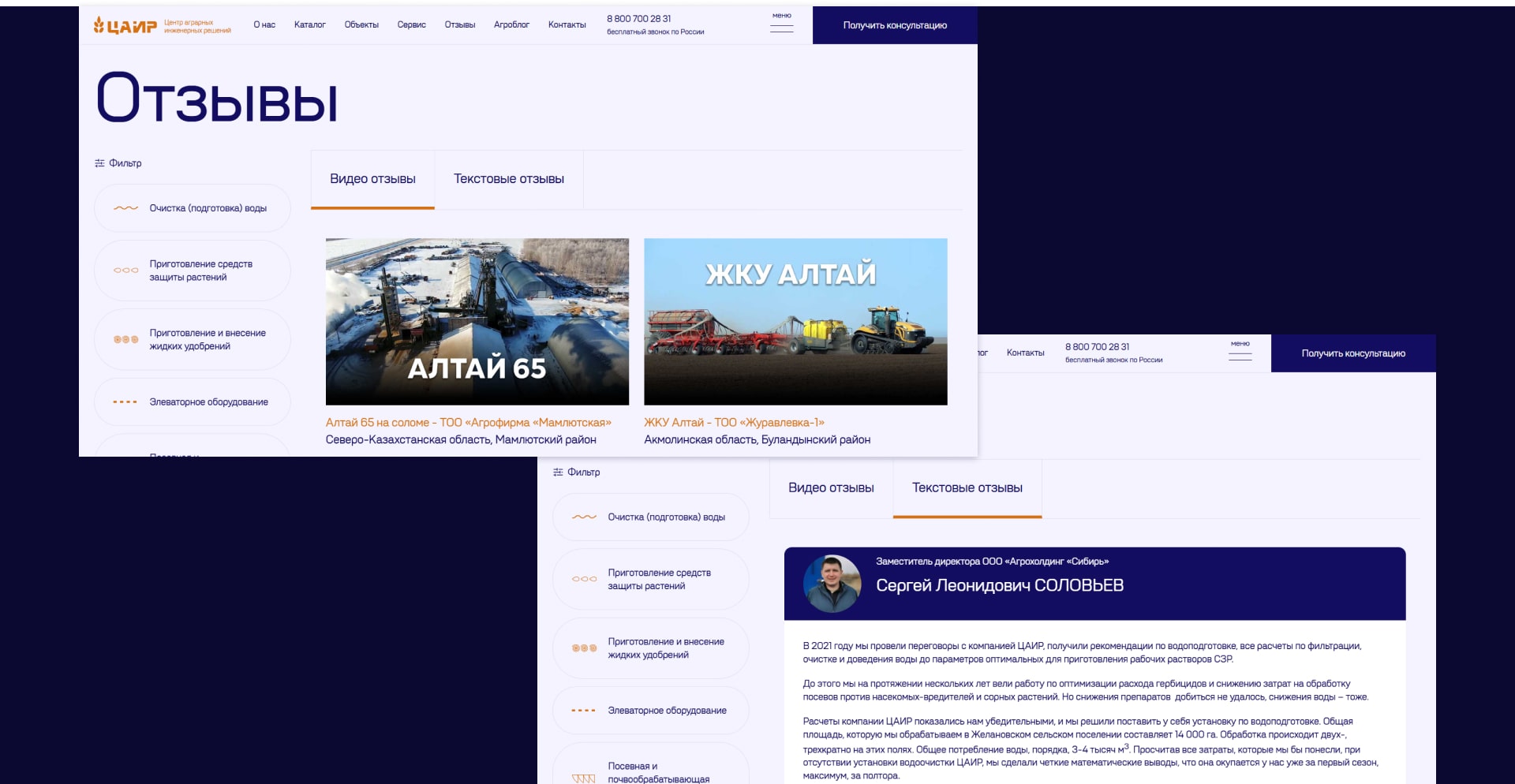
Task: Open link Алтай 65 на соломе - ТОО Агрофирма Мамлютская
Action: pos(469,423)
